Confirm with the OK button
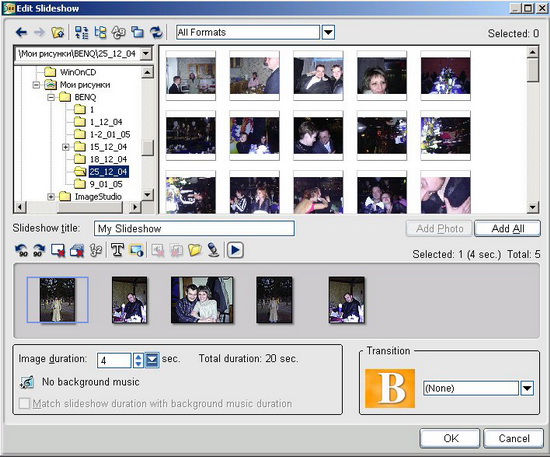550x457 pixels. pos(450,438)
